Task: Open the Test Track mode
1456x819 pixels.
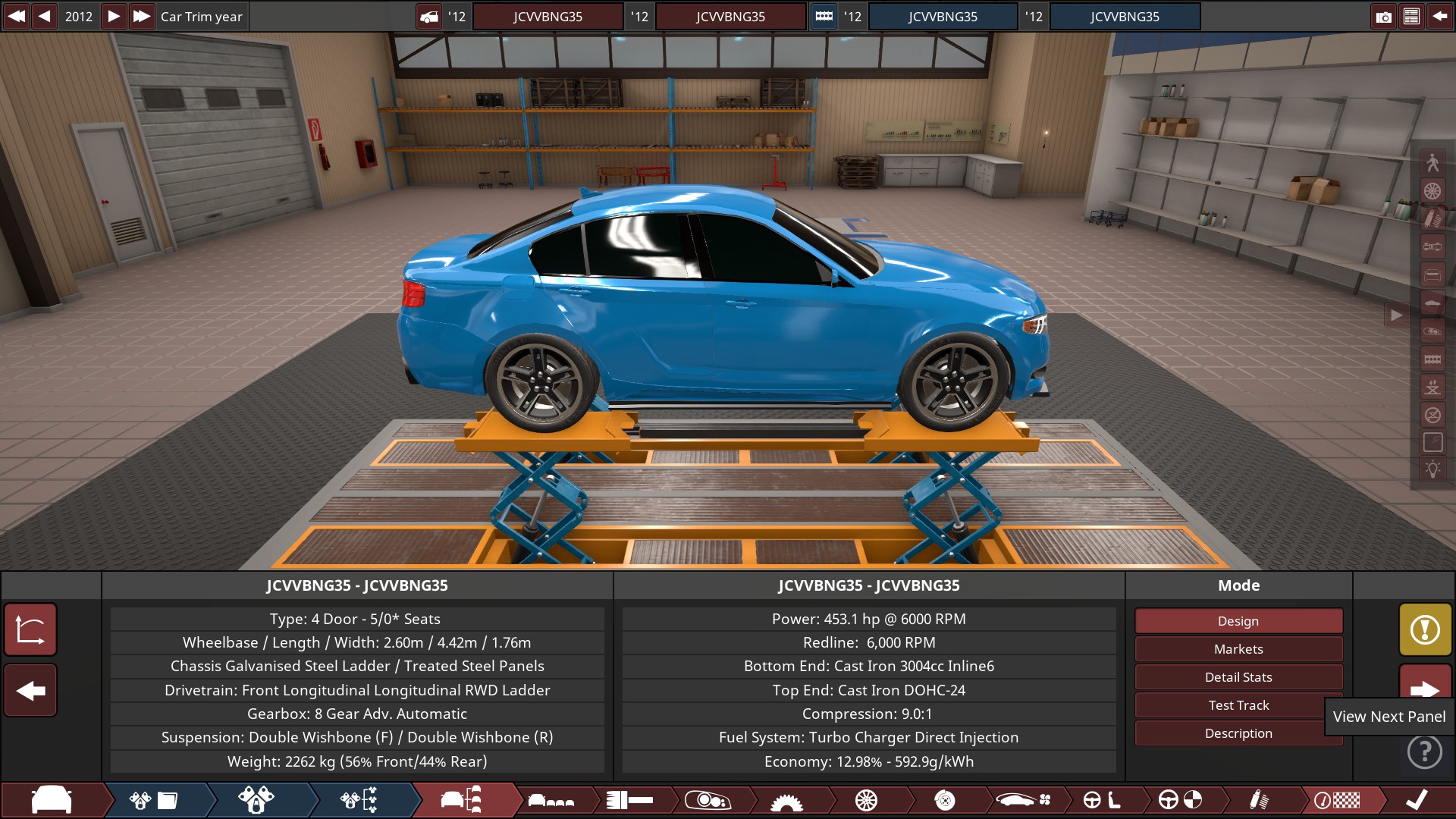Action: 1238,705
